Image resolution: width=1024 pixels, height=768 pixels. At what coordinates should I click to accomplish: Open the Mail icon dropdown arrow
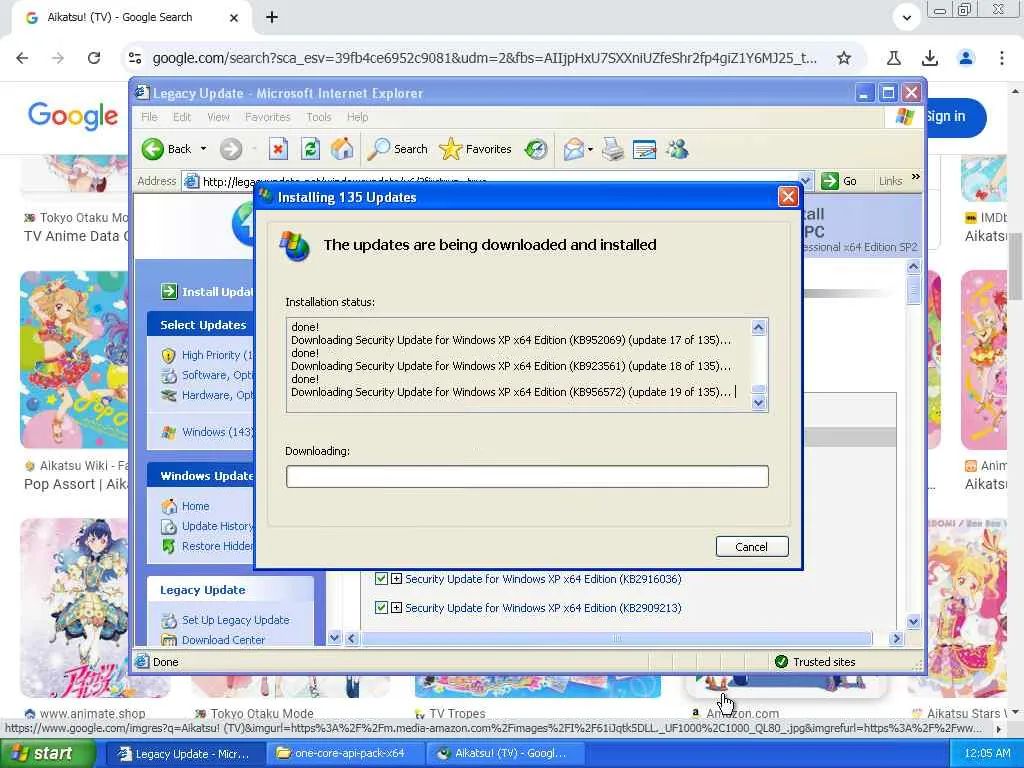point(590,150)
